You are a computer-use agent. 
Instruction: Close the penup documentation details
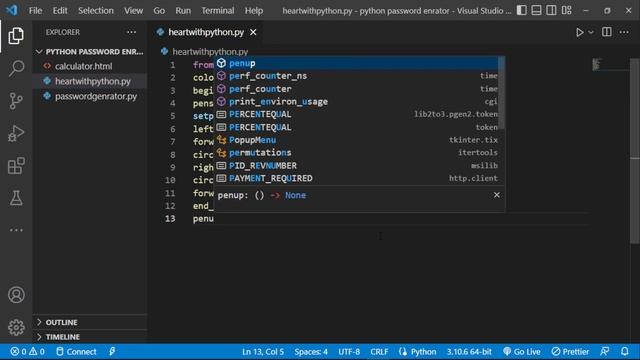pos(497,195)
